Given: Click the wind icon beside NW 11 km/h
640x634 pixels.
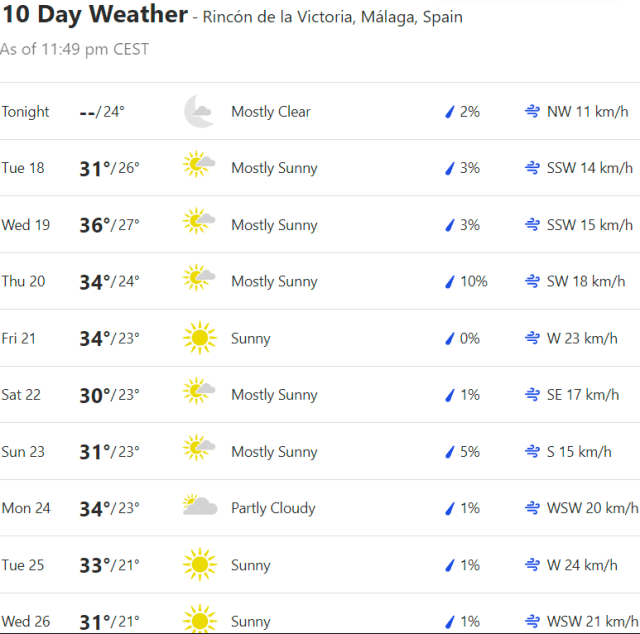Looking at the screenshot, I should pyautogui.click(x=532, y=112).
